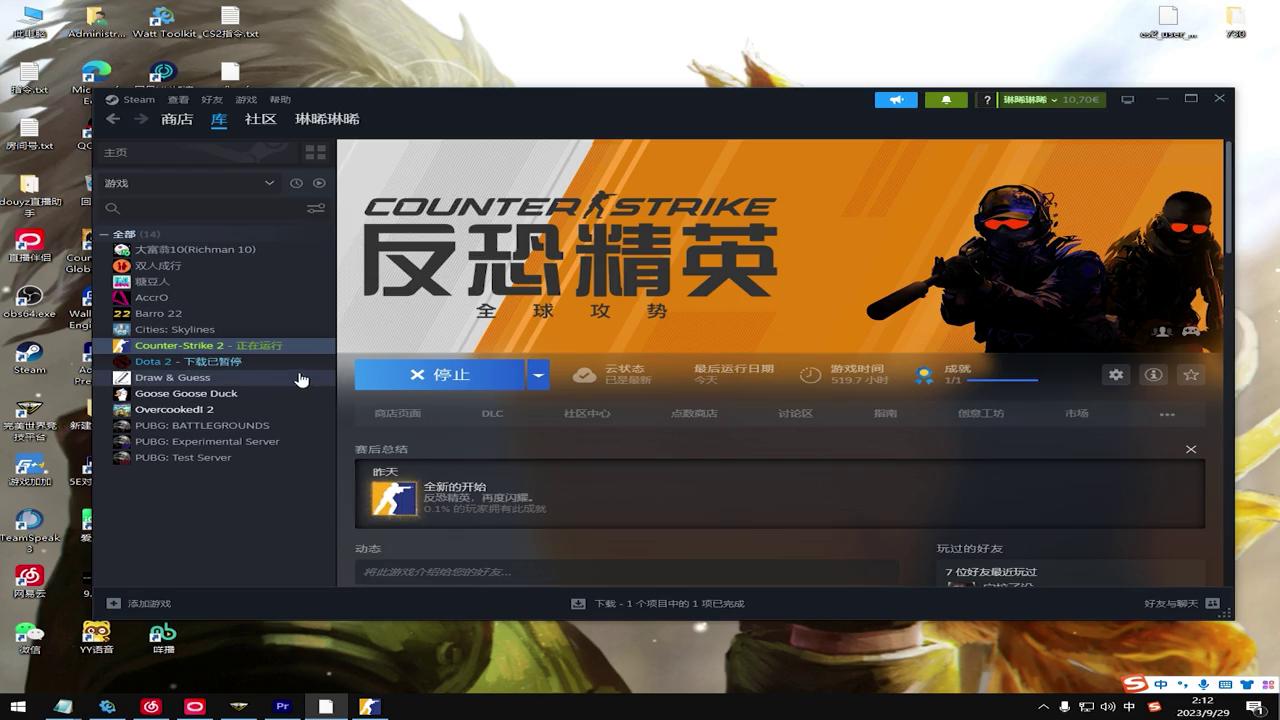Image resolution: width=1280 pixels, height=720 pixels.
Task: Toggle the library grid view icon
Action: (x=316, y=152)
